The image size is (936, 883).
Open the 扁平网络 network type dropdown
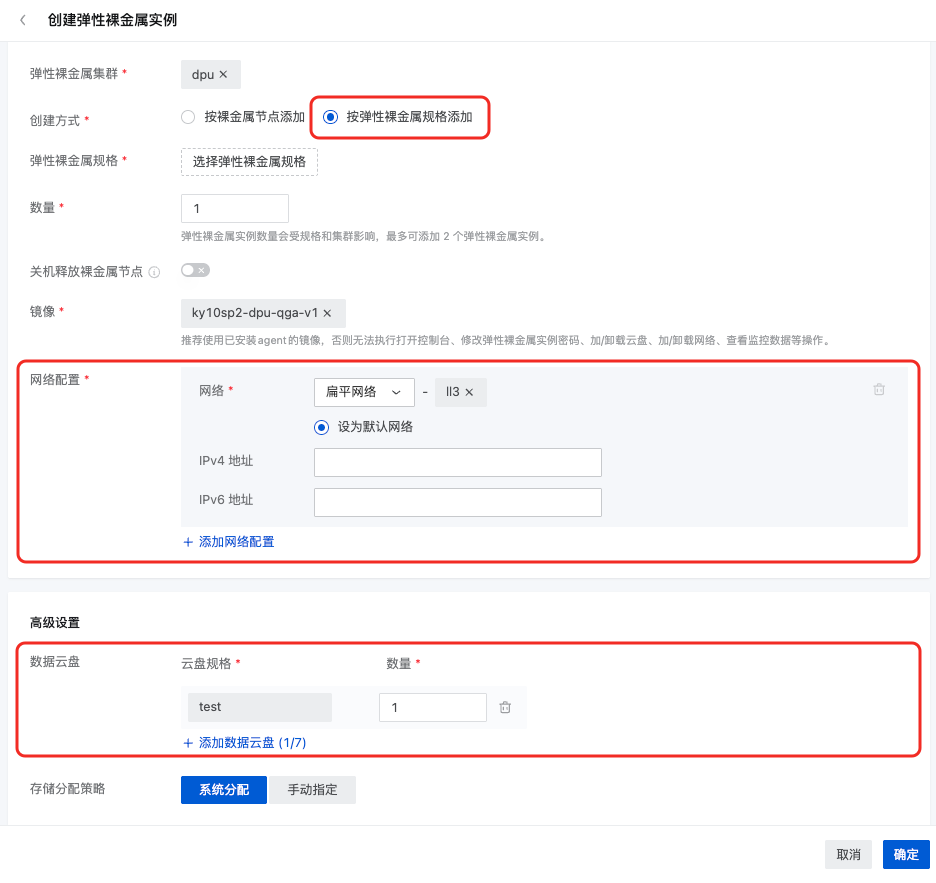(x=364, y=392)
